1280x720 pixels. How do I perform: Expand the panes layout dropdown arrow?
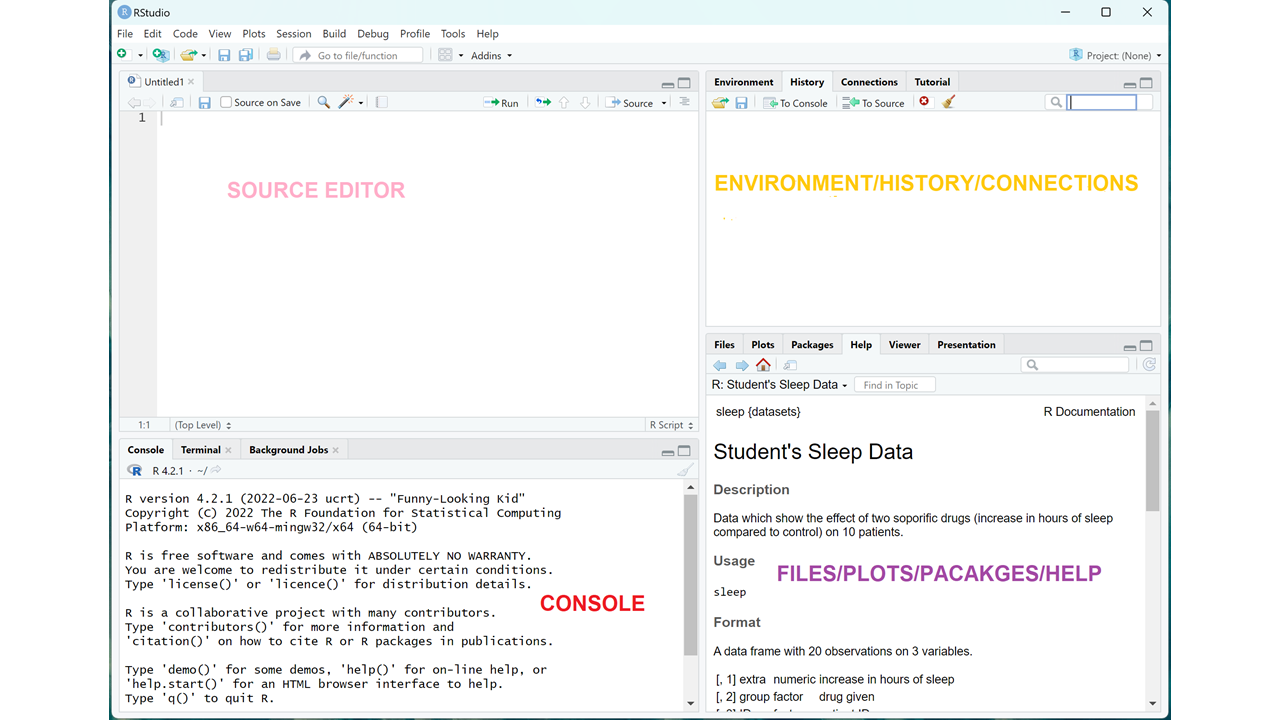461,56
